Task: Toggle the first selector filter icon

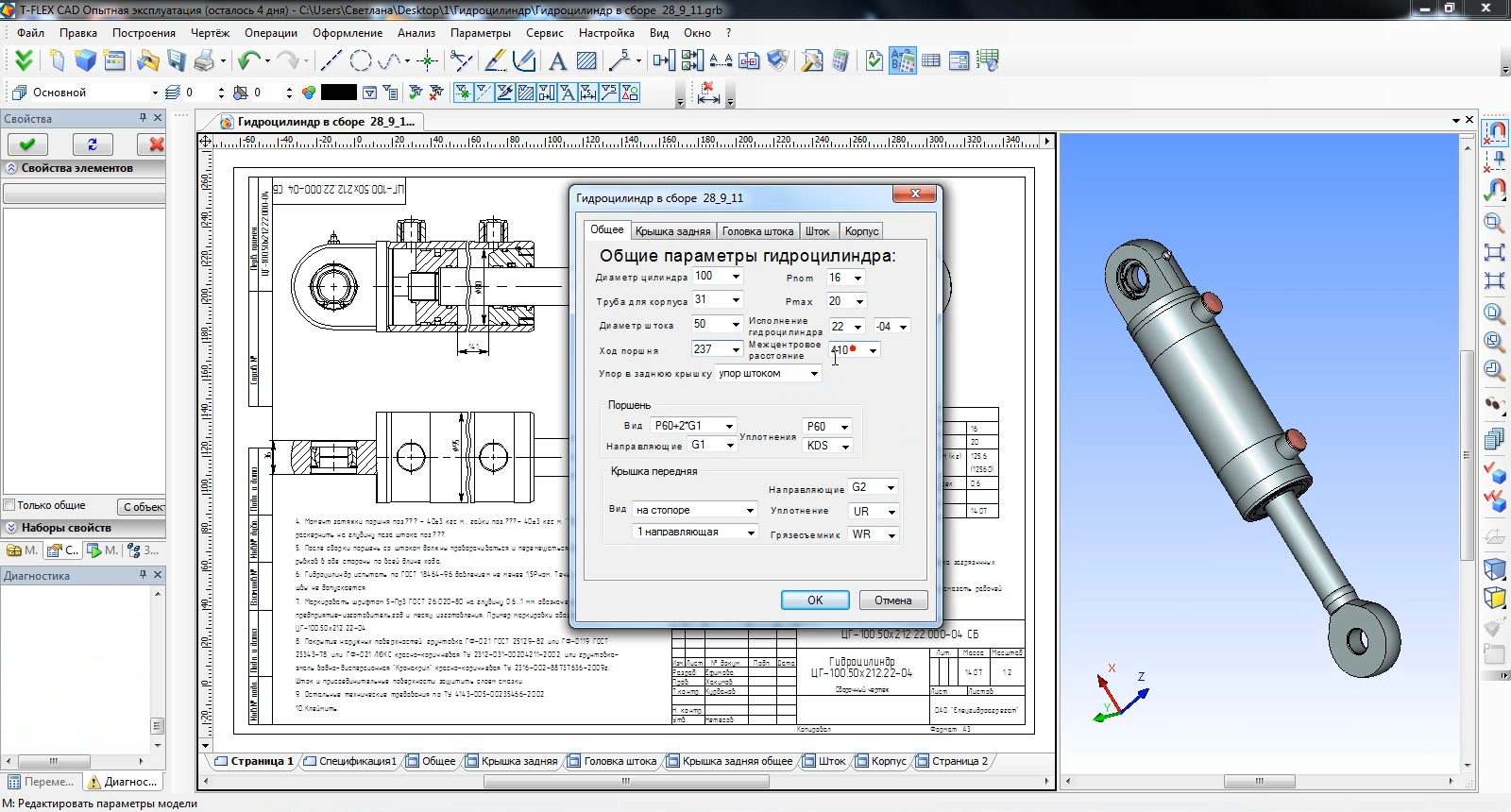Action: coord(463,93)
